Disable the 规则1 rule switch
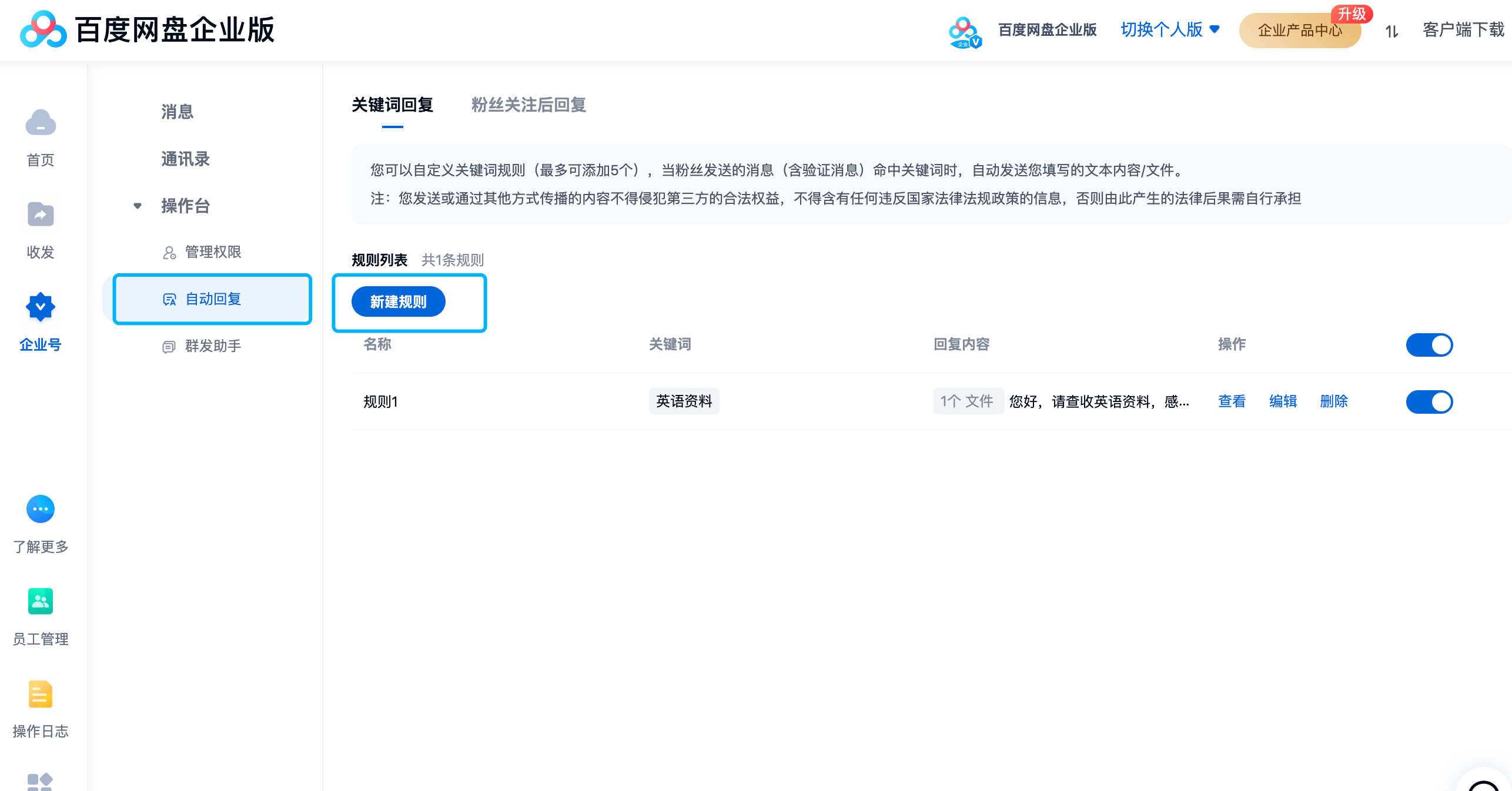1512x791 pixels. [x=1429, y=402]
